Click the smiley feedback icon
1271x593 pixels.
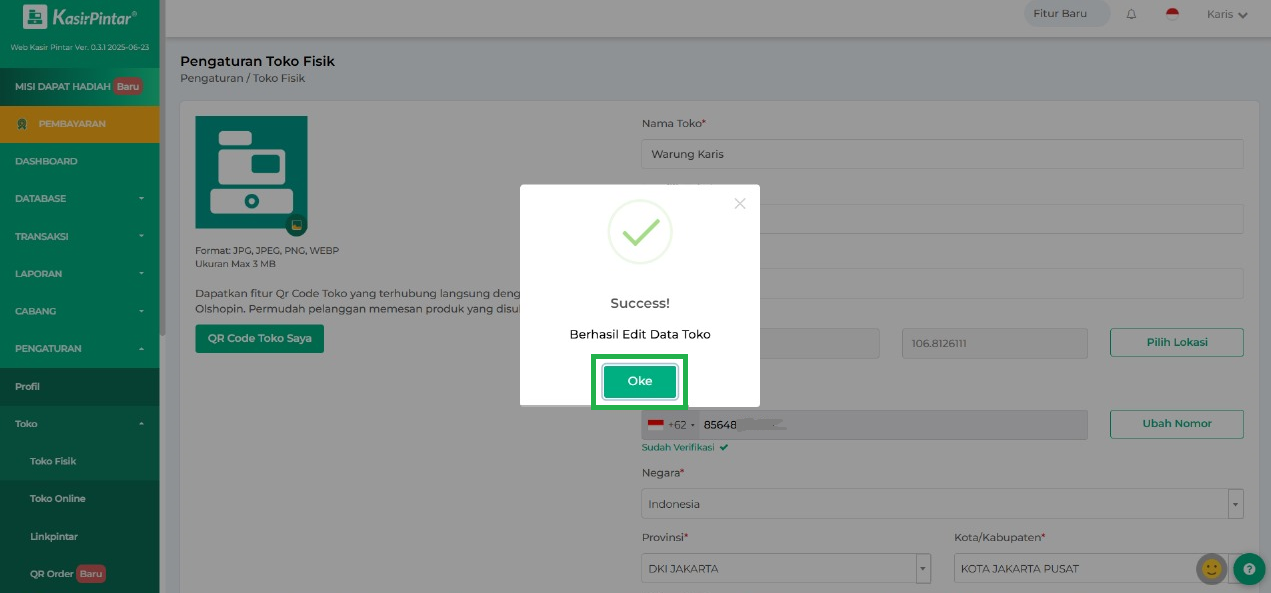[x=1212, y=569]
